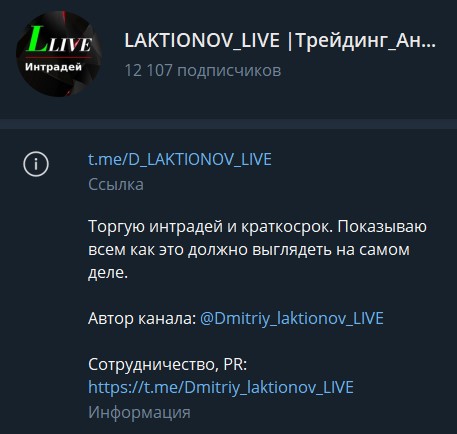The width and height of the screenshot is (457, 434).
Task: Click the Автор канала text
Action: [x=142, y=318]
